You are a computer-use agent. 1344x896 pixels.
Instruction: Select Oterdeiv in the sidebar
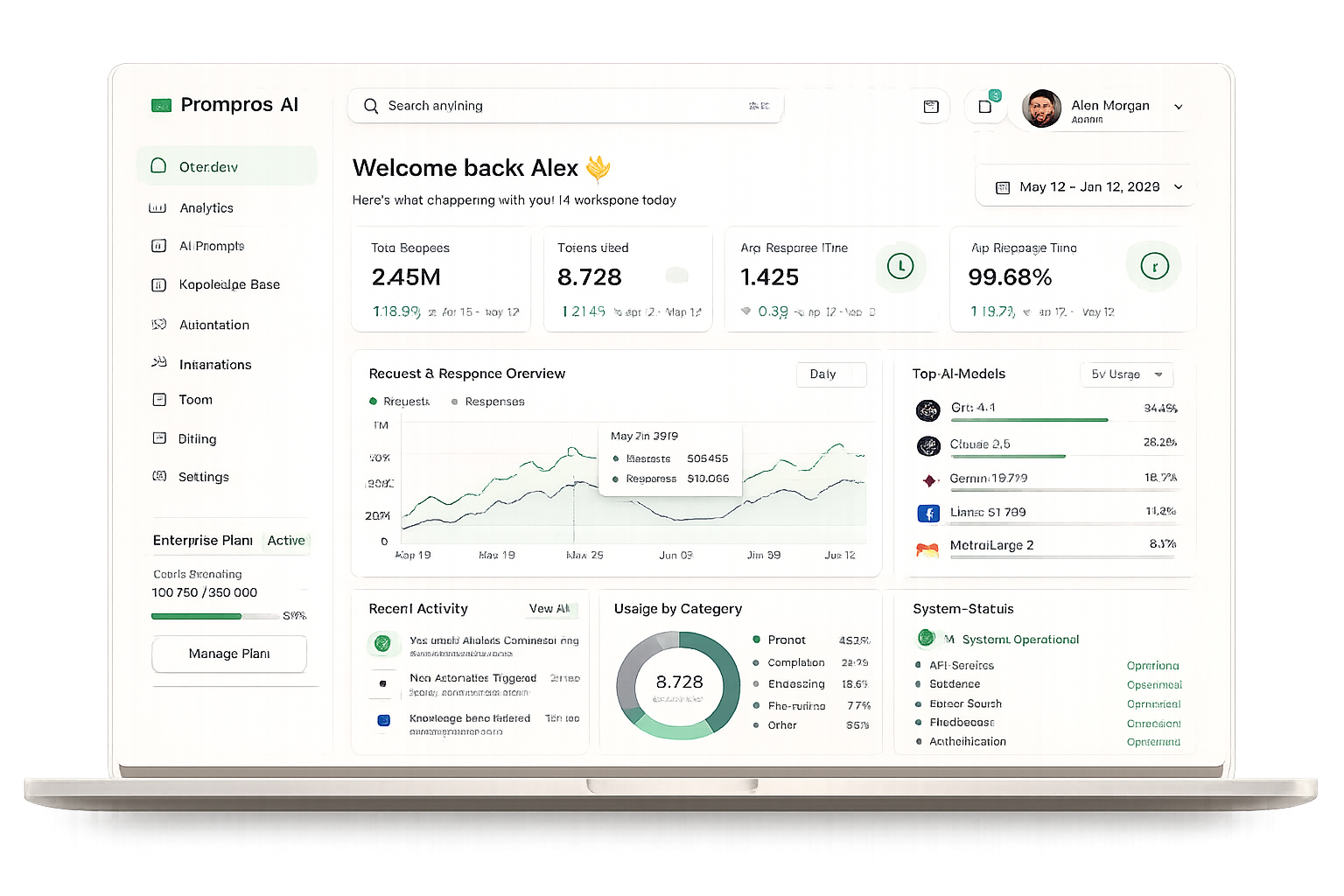227,166
